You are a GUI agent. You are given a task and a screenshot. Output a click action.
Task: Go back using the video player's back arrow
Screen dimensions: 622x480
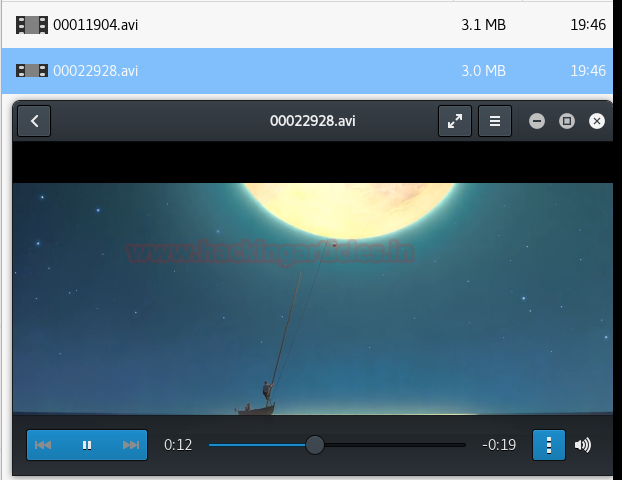pyautogui.click(x=34, y=121)
